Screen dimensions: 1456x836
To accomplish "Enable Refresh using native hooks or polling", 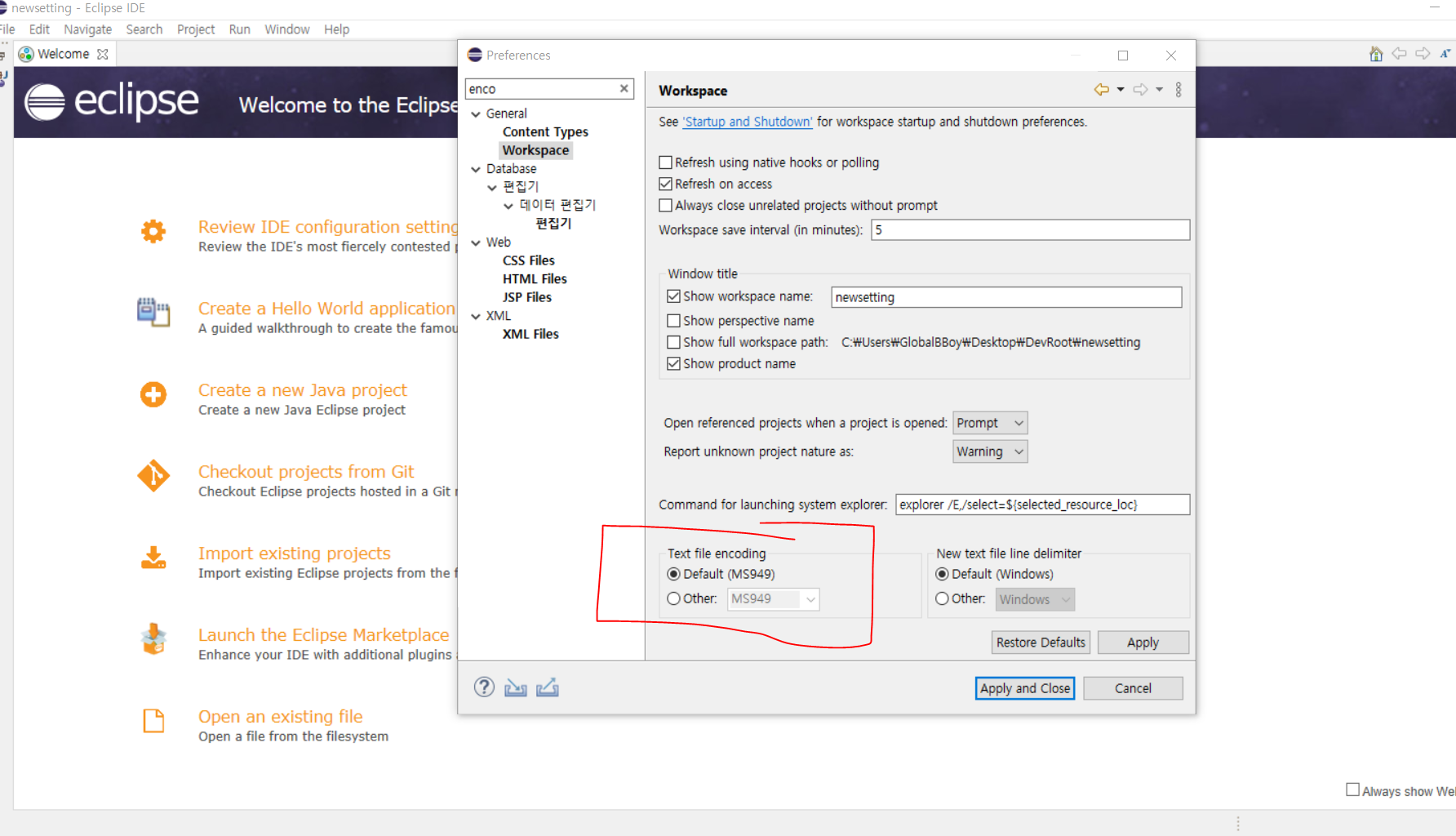I will coord(666,162).
